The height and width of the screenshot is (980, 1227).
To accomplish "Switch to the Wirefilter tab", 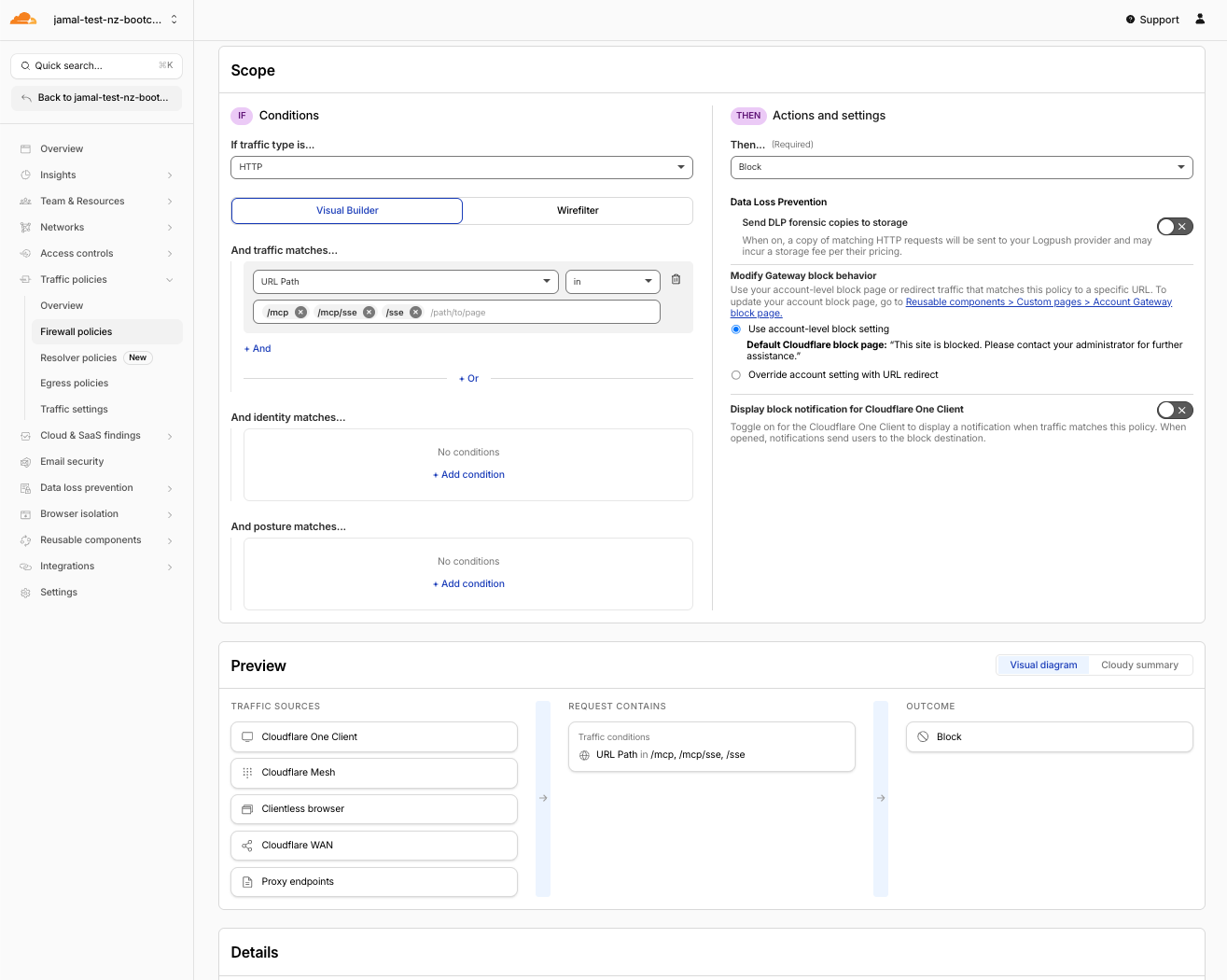I will tap(578, 211).
